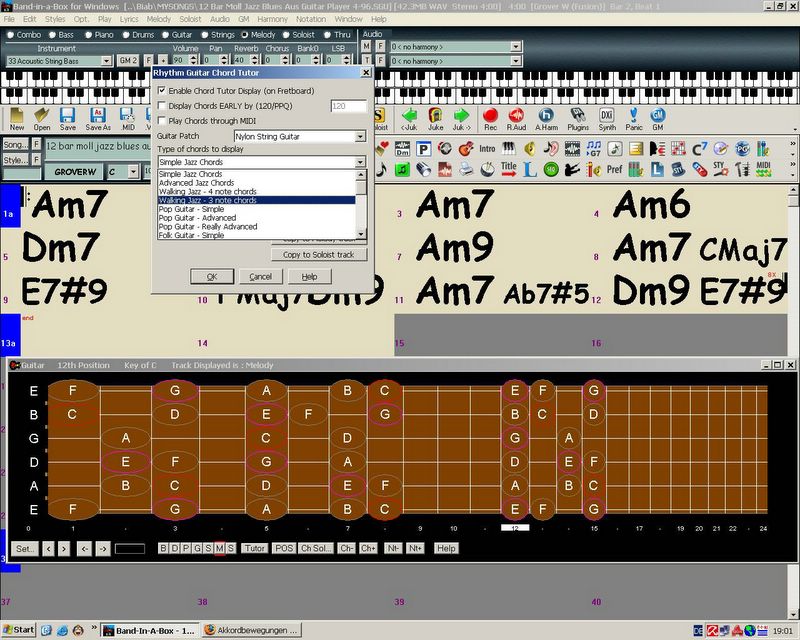Click OK in Chord Tutor dialog
The width and height of the screenshot is (800, 640).
(212, 276)
